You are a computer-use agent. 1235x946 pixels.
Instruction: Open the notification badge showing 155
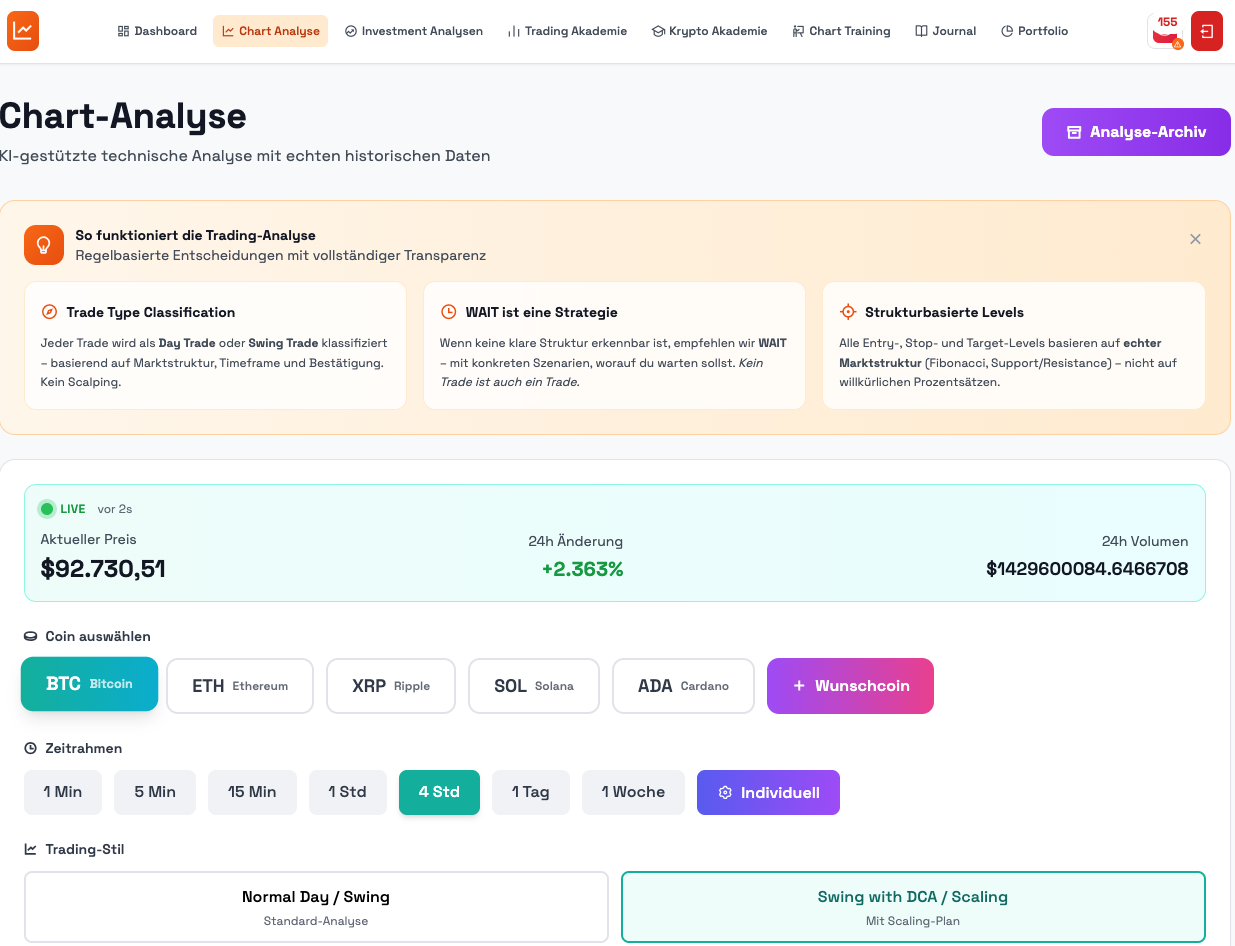(x=1165, y=31)
